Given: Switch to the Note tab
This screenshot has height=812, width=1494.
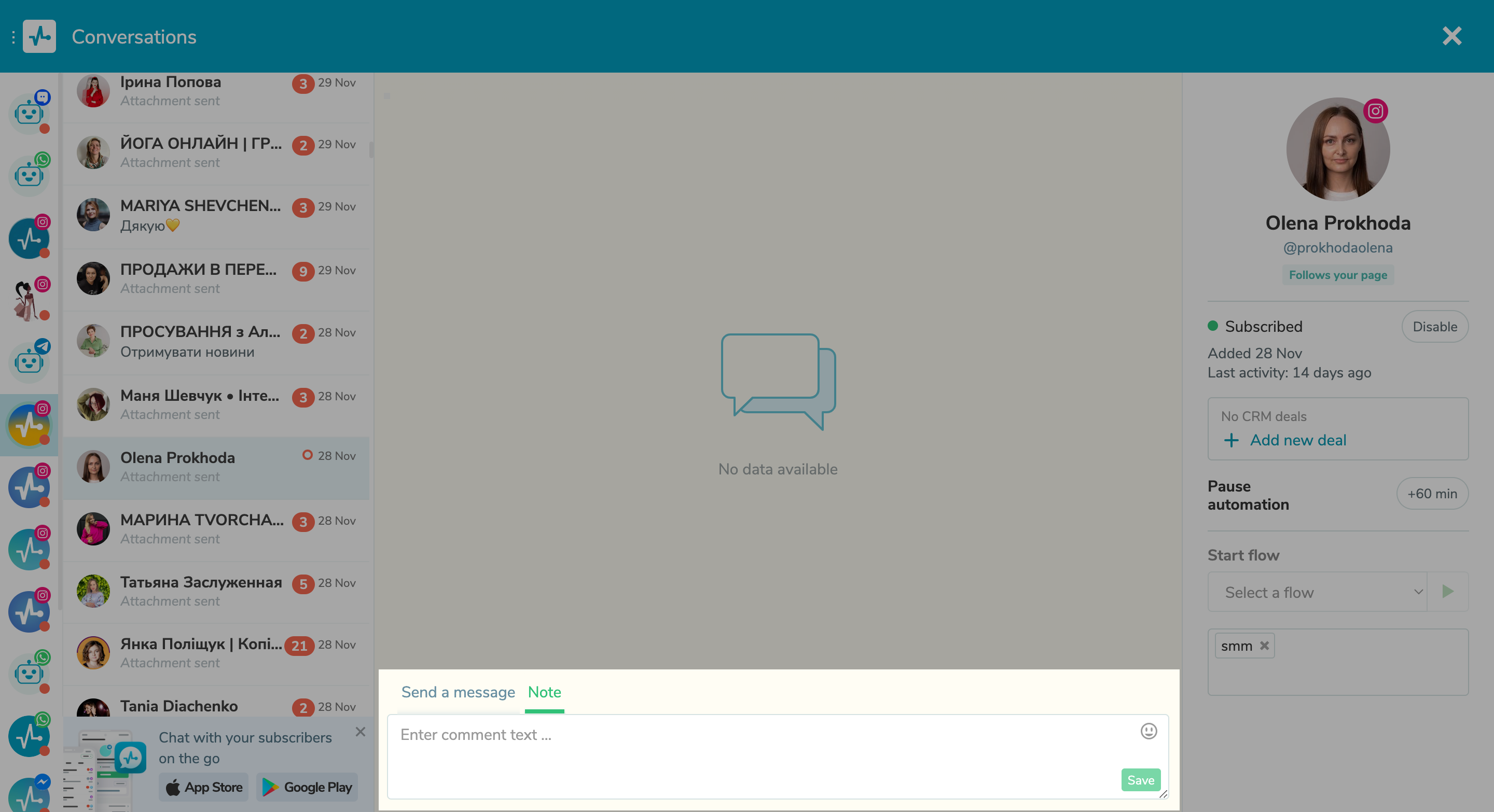Looking at the screenshot, I should 544,692.
